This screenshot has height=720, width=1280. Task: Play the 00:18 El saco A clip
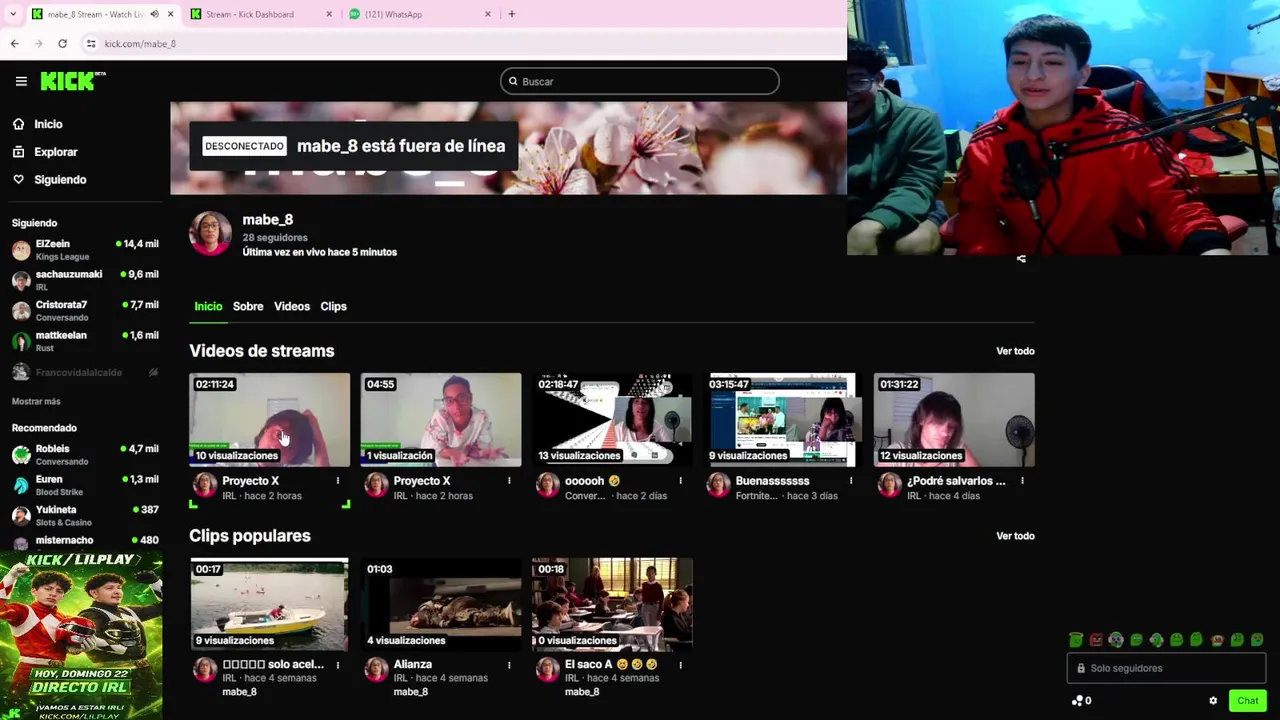(612, 604)
